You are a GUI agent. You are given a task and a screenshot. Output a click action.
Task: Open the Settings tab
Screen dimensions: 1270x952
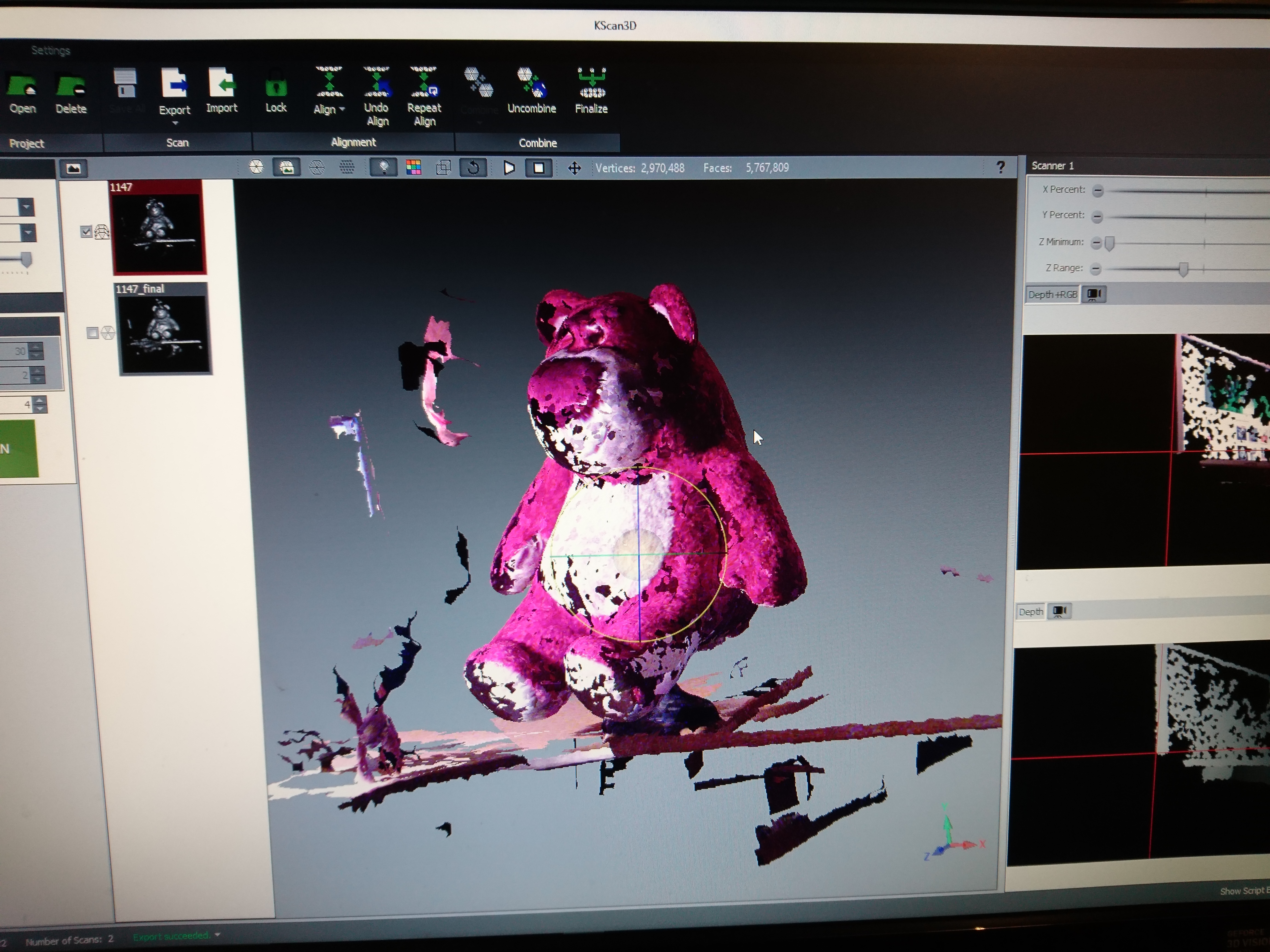pos(51,51)
